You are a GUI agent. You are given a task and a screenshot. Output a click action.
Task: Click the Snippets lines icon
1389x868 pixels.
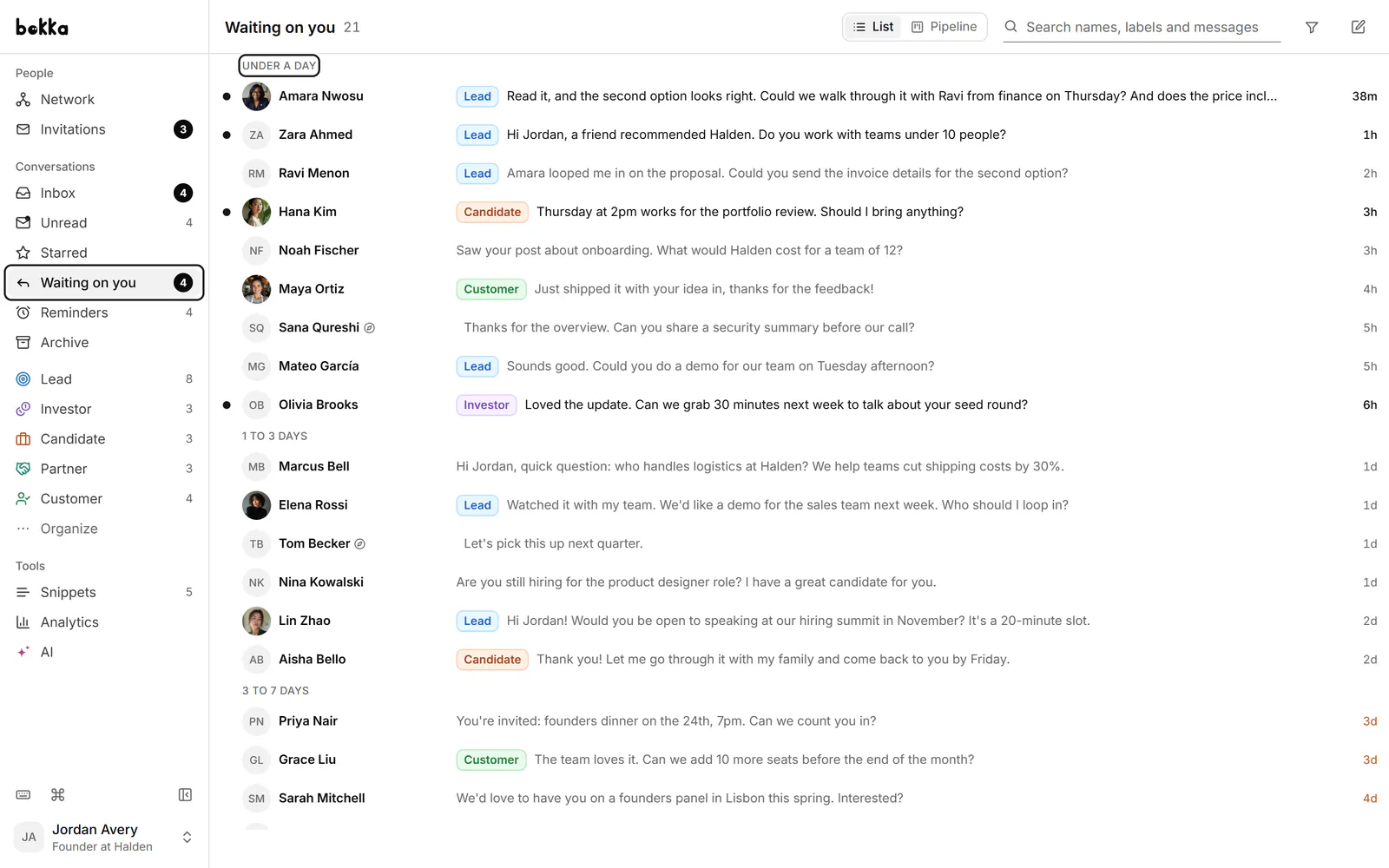point(23,592)
